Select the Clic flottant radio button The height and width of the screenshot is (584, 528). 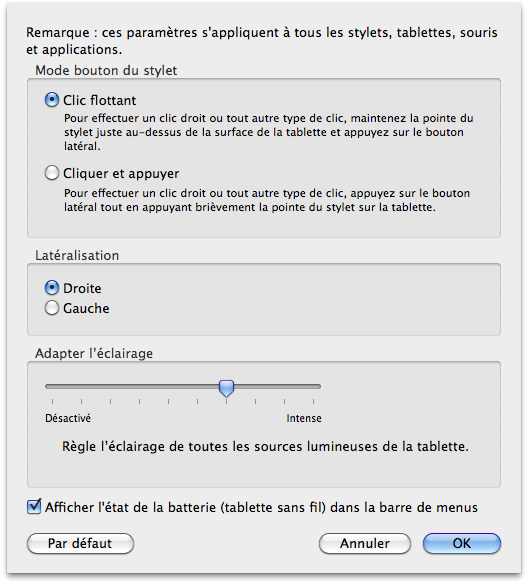pyautogui.click(x=52, y=100)
